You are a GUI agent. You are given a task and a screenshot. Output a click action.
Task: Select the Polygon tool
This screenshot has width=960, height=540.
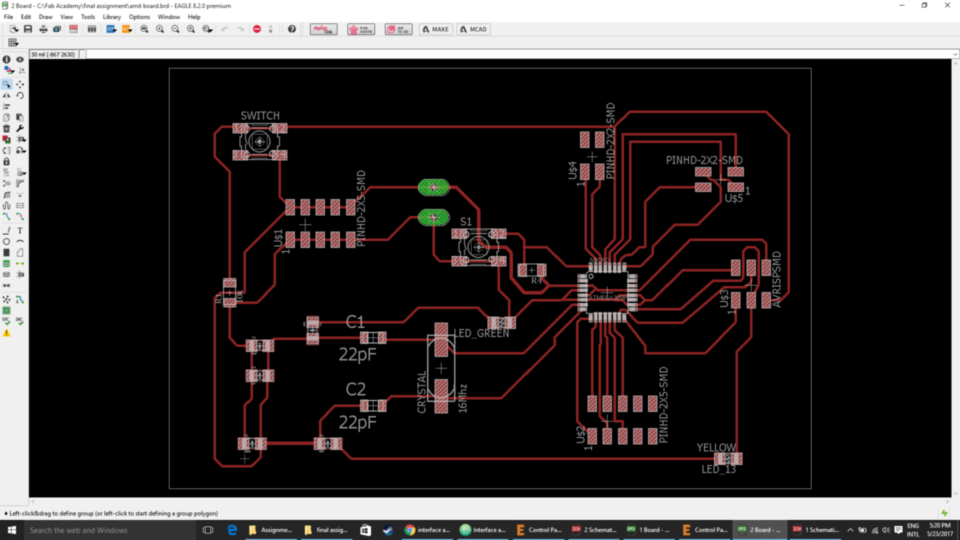20,253
